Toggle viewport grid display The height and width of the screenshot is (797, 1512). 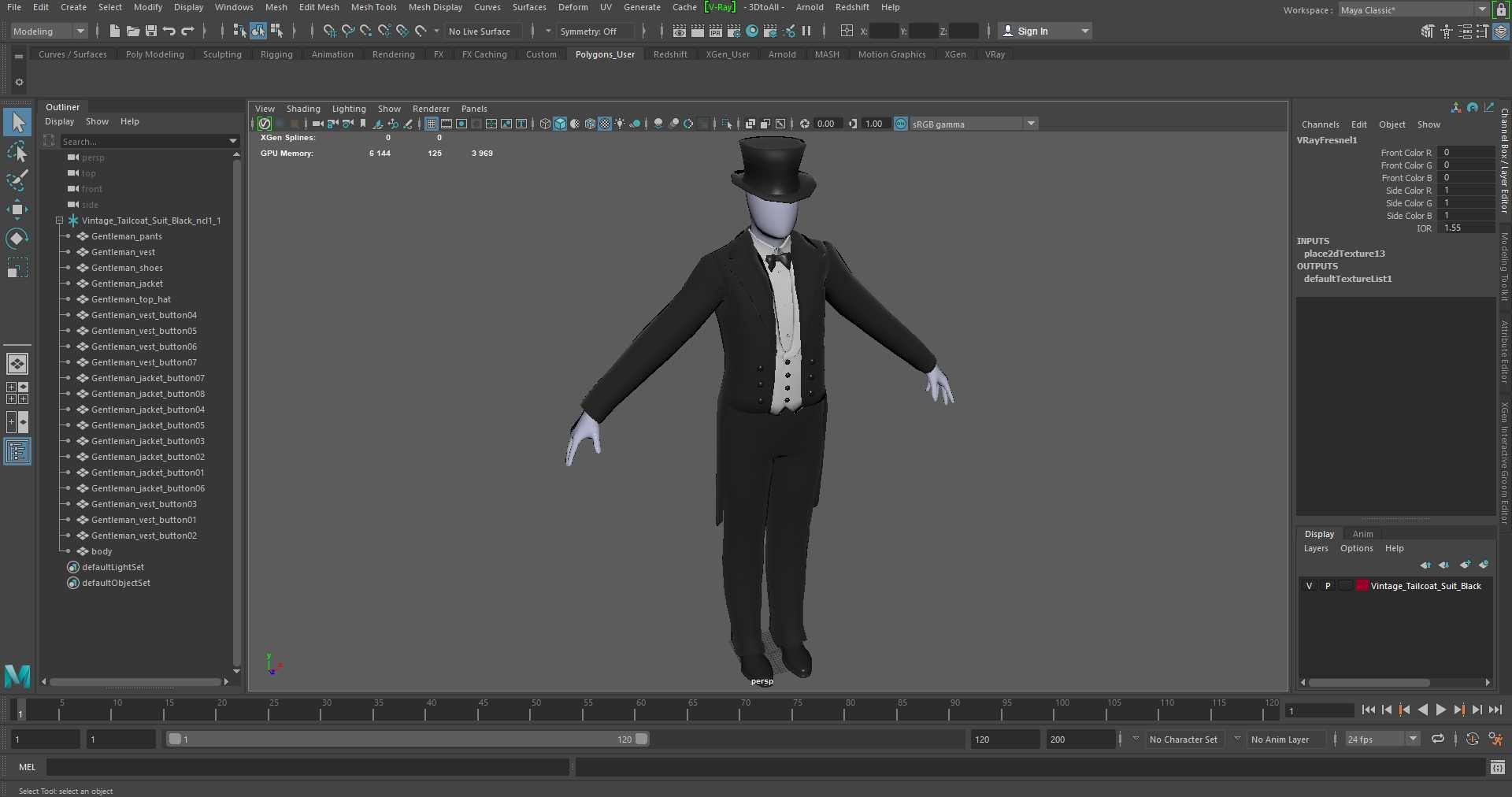pyautogui.click(x=432, y=124)
